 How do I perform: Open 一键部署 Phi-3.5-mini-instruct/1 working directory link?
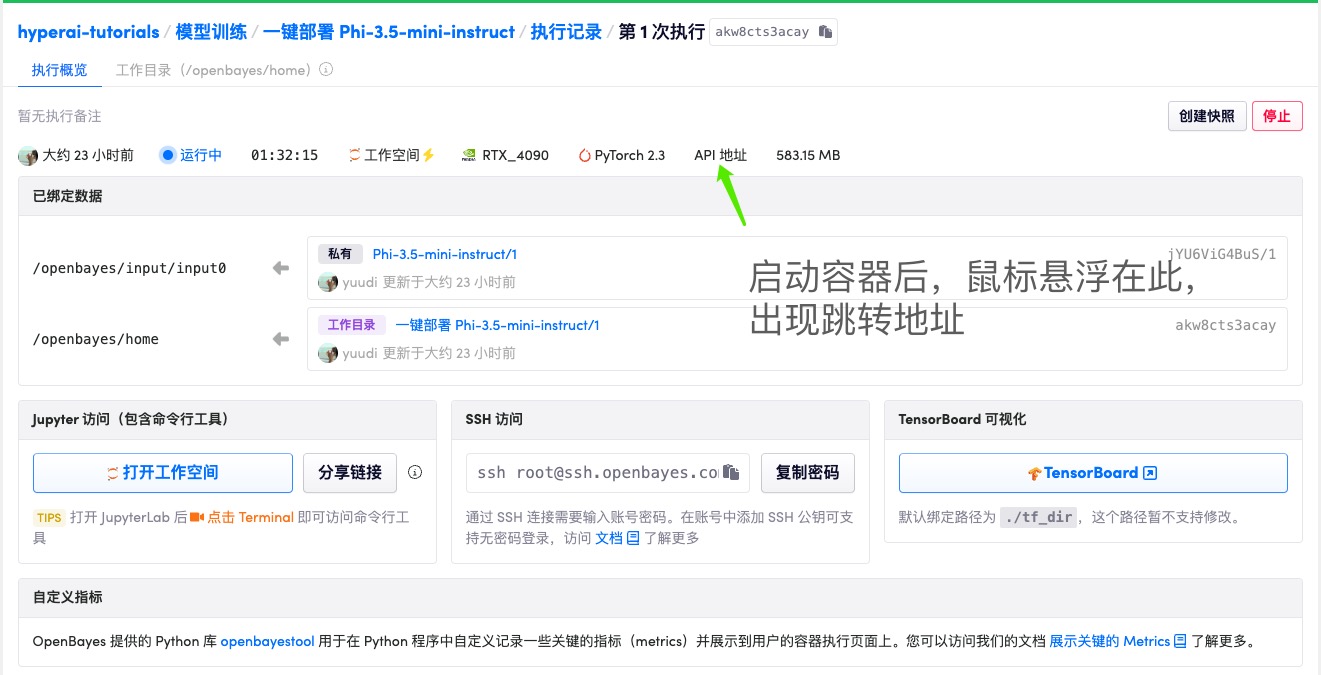pyautogui.click(x=497, y=325)
